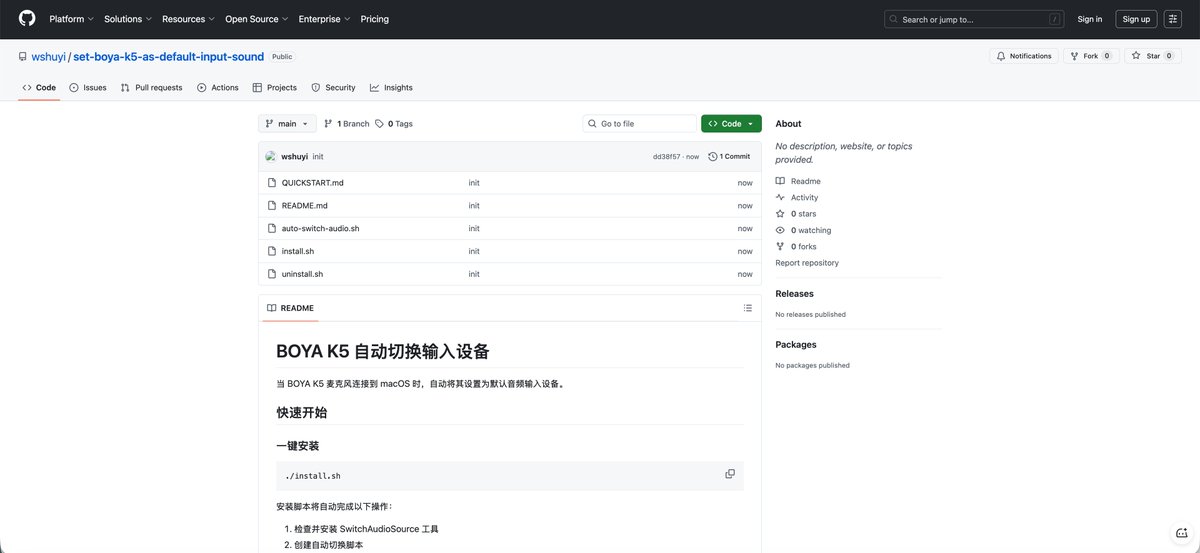Open commit hash dd38f57
Image resolution: width=1200 pixels, height=553 pixels.
[666, 157]
